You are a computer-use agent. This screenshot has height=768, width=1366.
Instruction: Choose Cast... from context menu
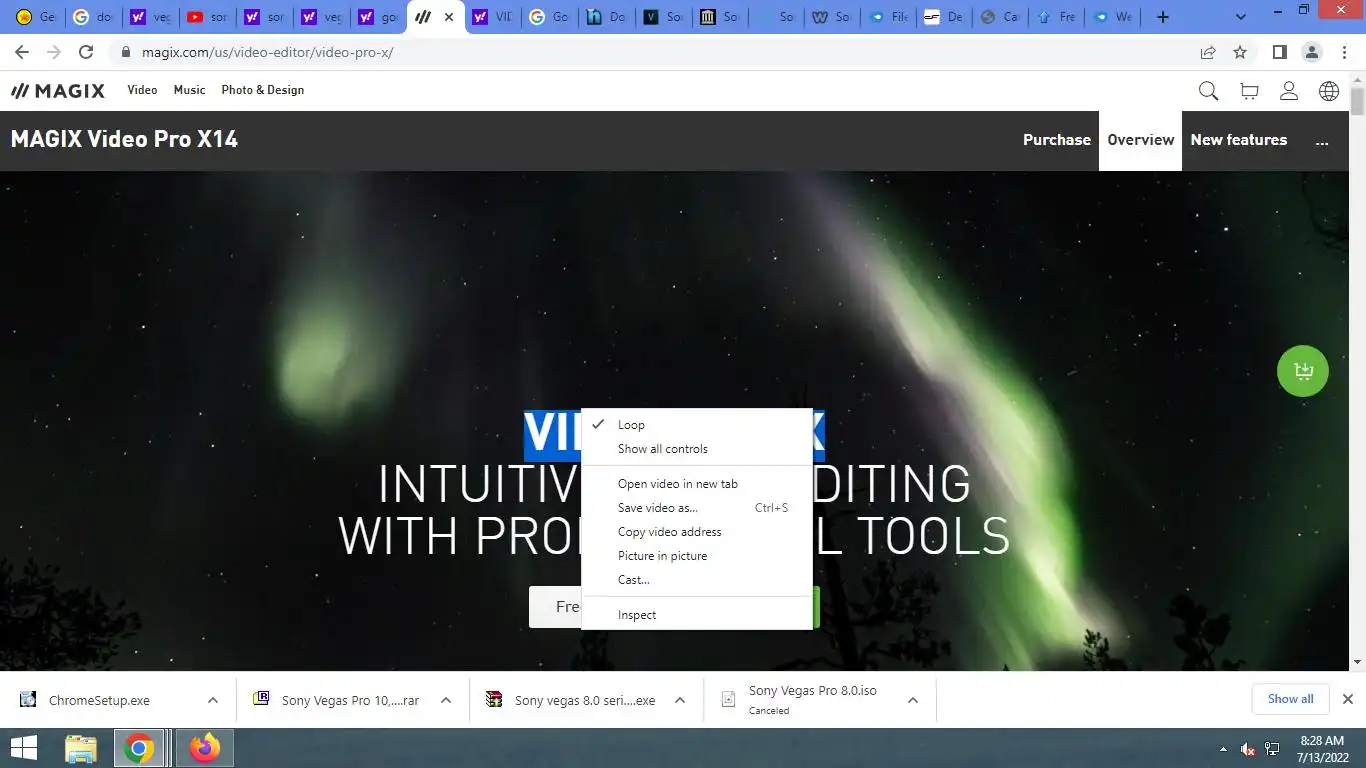pos(696,580)
